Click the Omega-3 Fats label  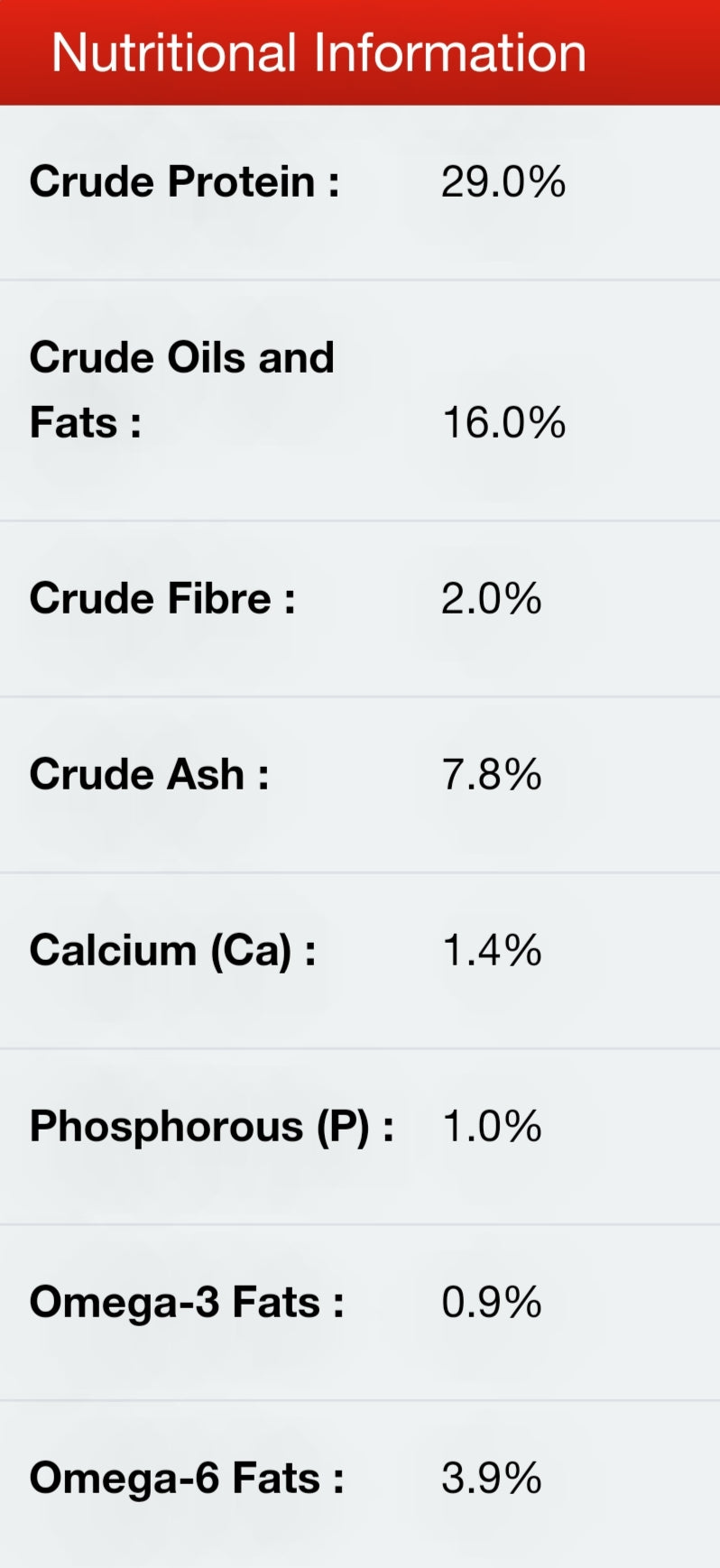(186, 1302)
